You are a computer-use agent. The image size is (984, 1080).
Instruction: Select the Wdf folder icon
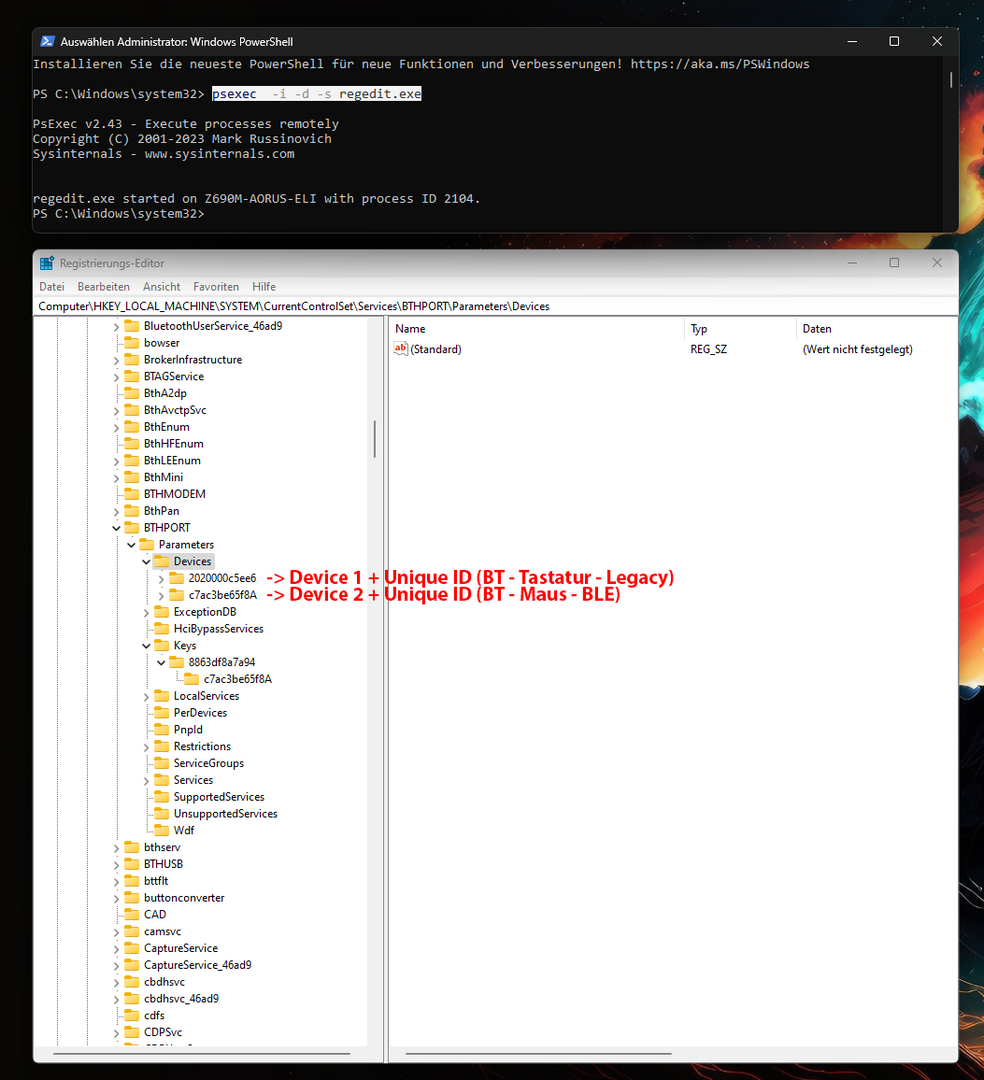pyautogui.click(x=161, y=830)
